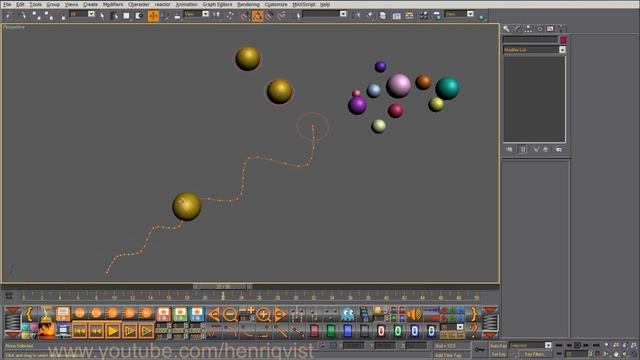The width and height of the screenshot is (640, 360).
Task: Click the Quick Render teapot icon
Action: point(482,16)
